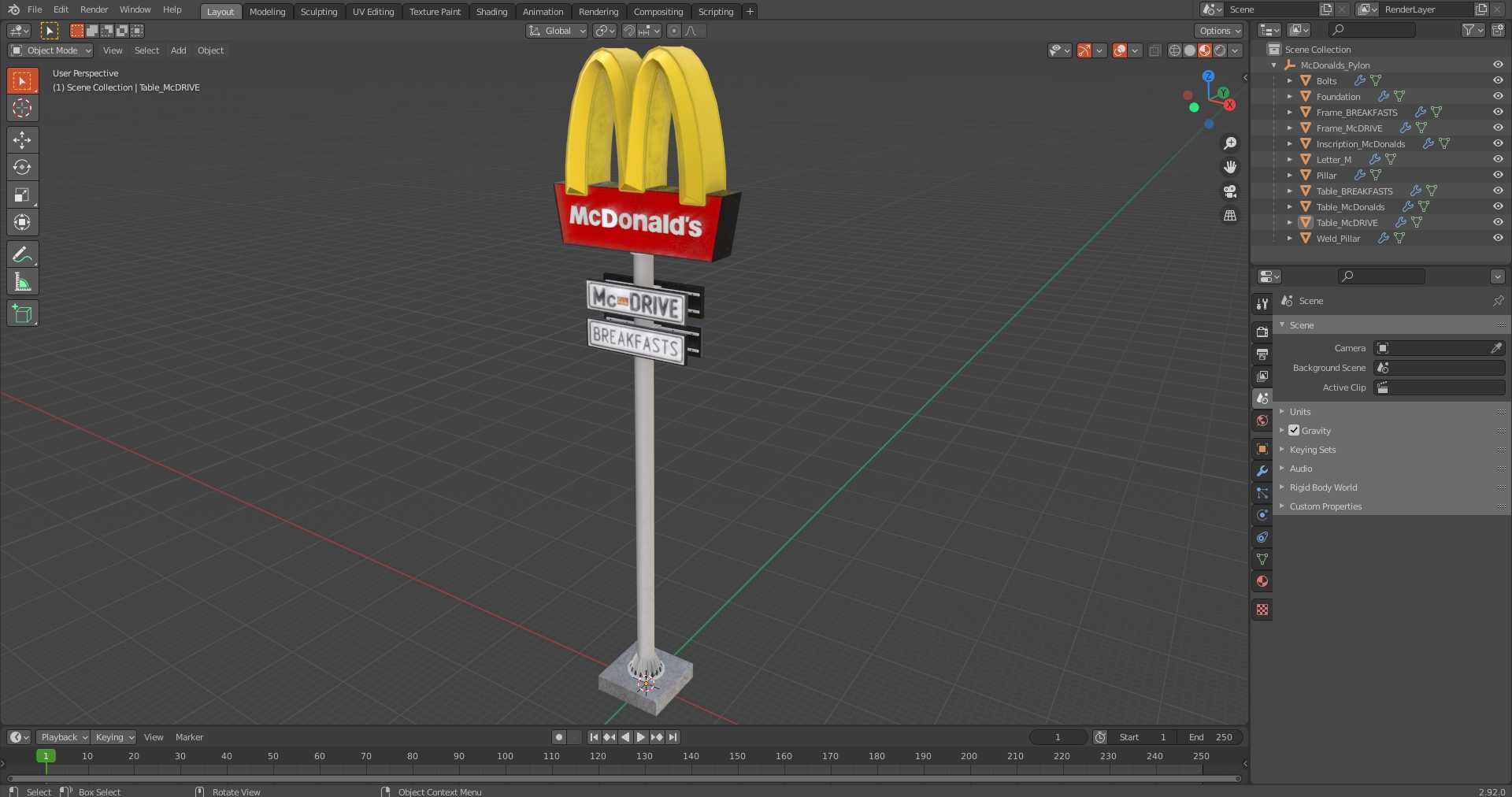Open the Global transform orientation dropdown
Screen dimensions: 1512x797
coord(557,31)
